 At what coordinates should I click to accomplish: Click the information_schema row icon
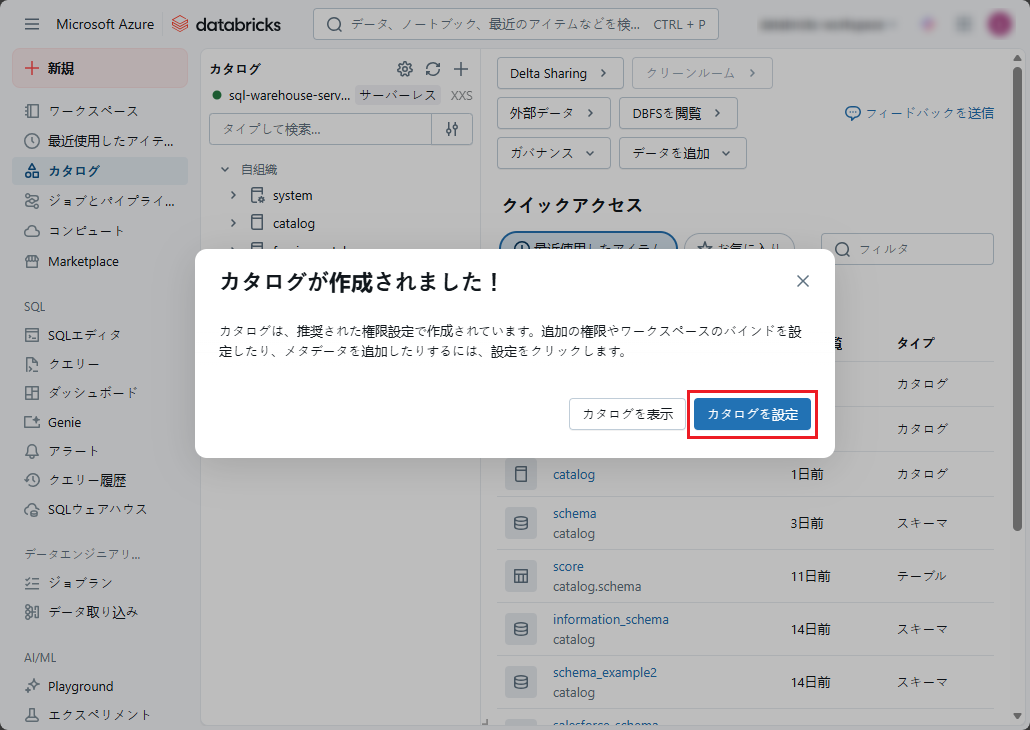click(521, 629)
